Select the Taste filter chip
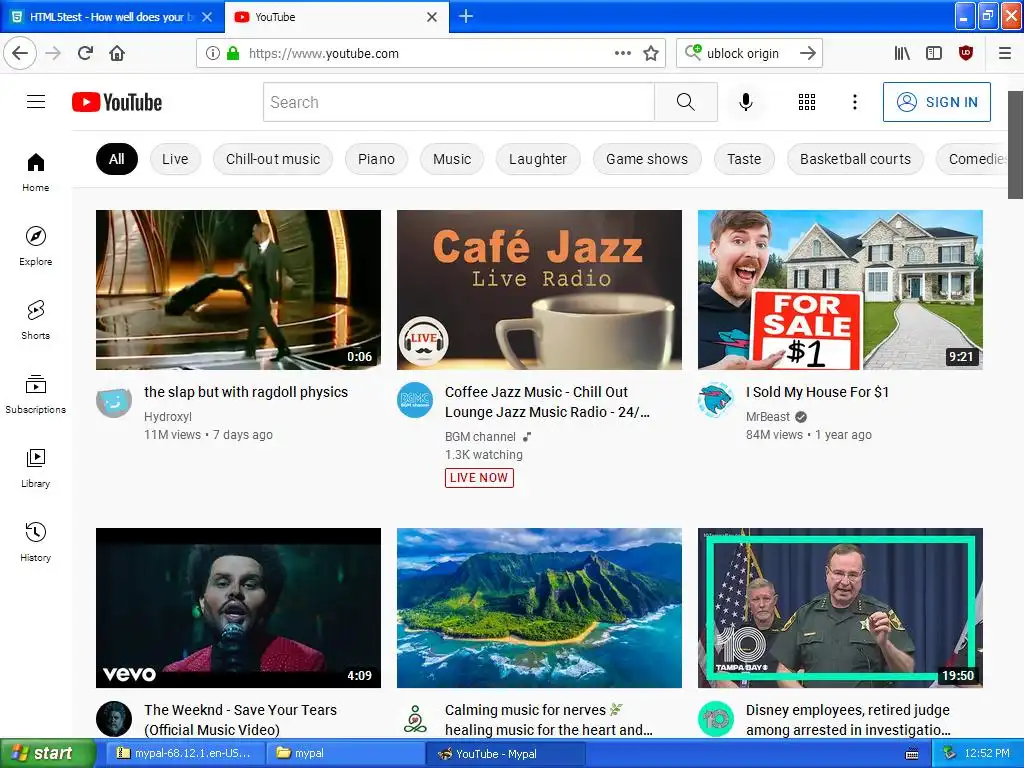Screen dimensions: 1024x768 coord(744,159)
